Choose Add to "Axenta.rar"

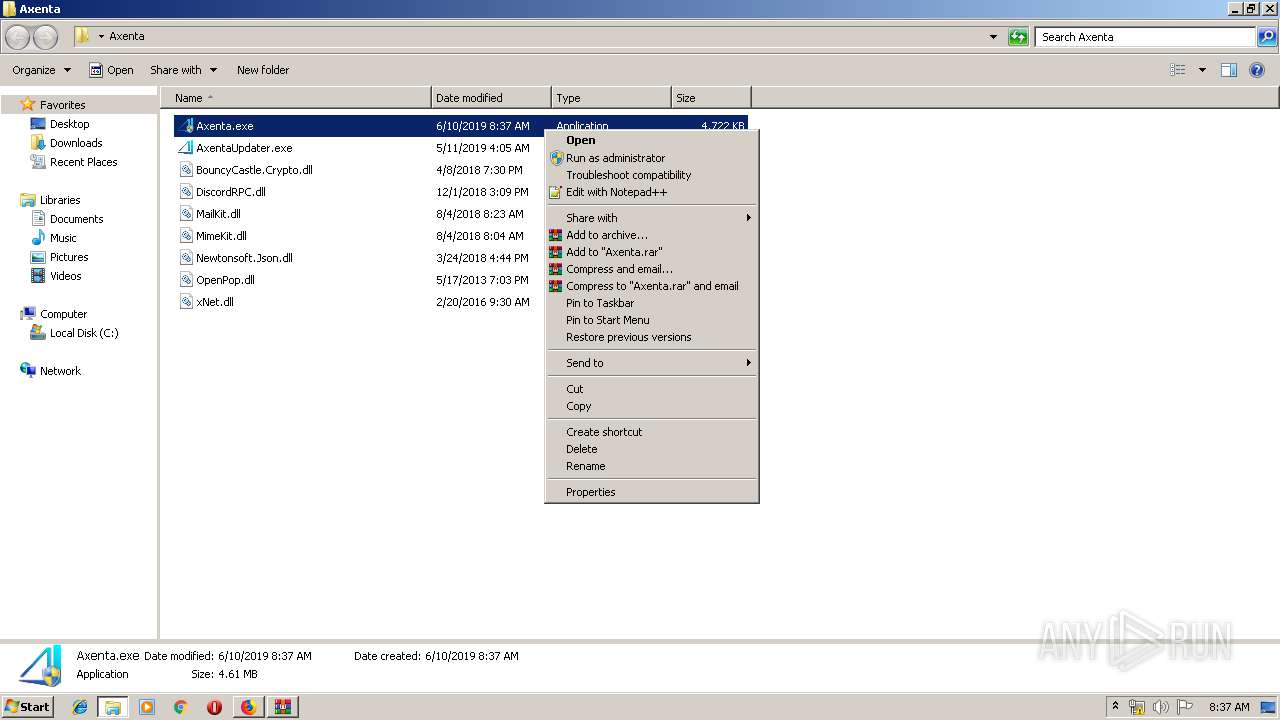point(652,252)
